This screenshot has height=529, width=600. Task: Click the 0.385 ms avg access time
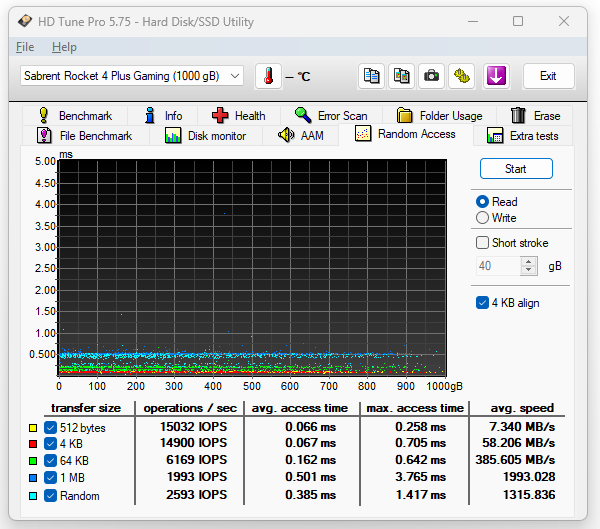tap(311, 495)
